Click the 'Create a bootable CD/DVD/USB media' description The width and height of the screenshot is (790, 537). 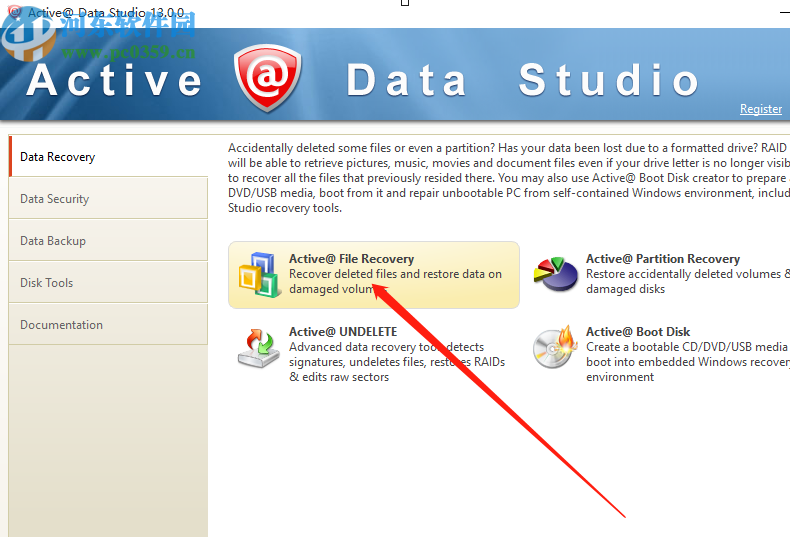click(x=688, y=362)
